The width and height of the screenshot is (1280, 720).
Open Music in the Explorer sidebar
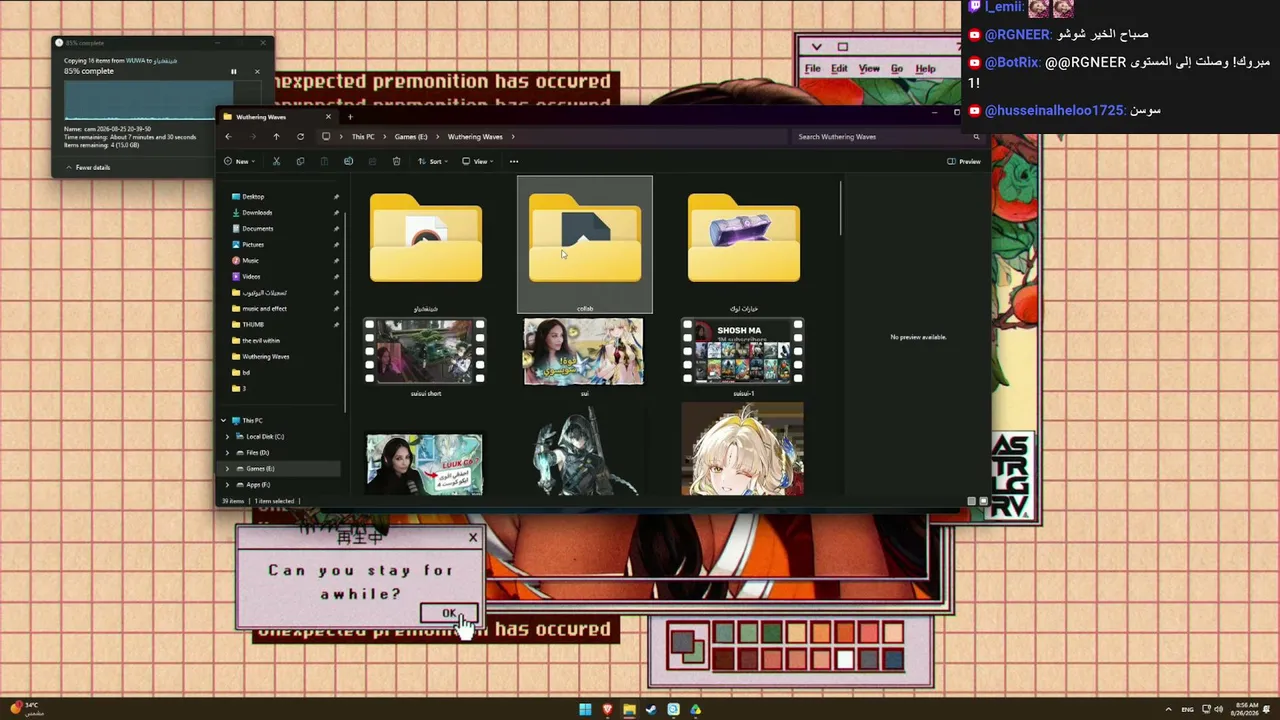[x=250, y=261]
